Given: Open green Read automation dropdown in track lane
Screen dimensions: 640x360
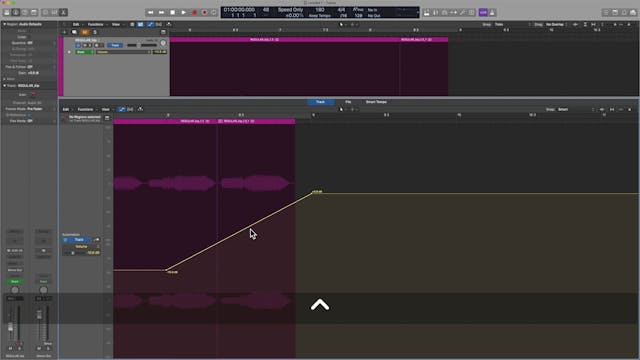Looking at the screenshot, I should pos(84,52).
